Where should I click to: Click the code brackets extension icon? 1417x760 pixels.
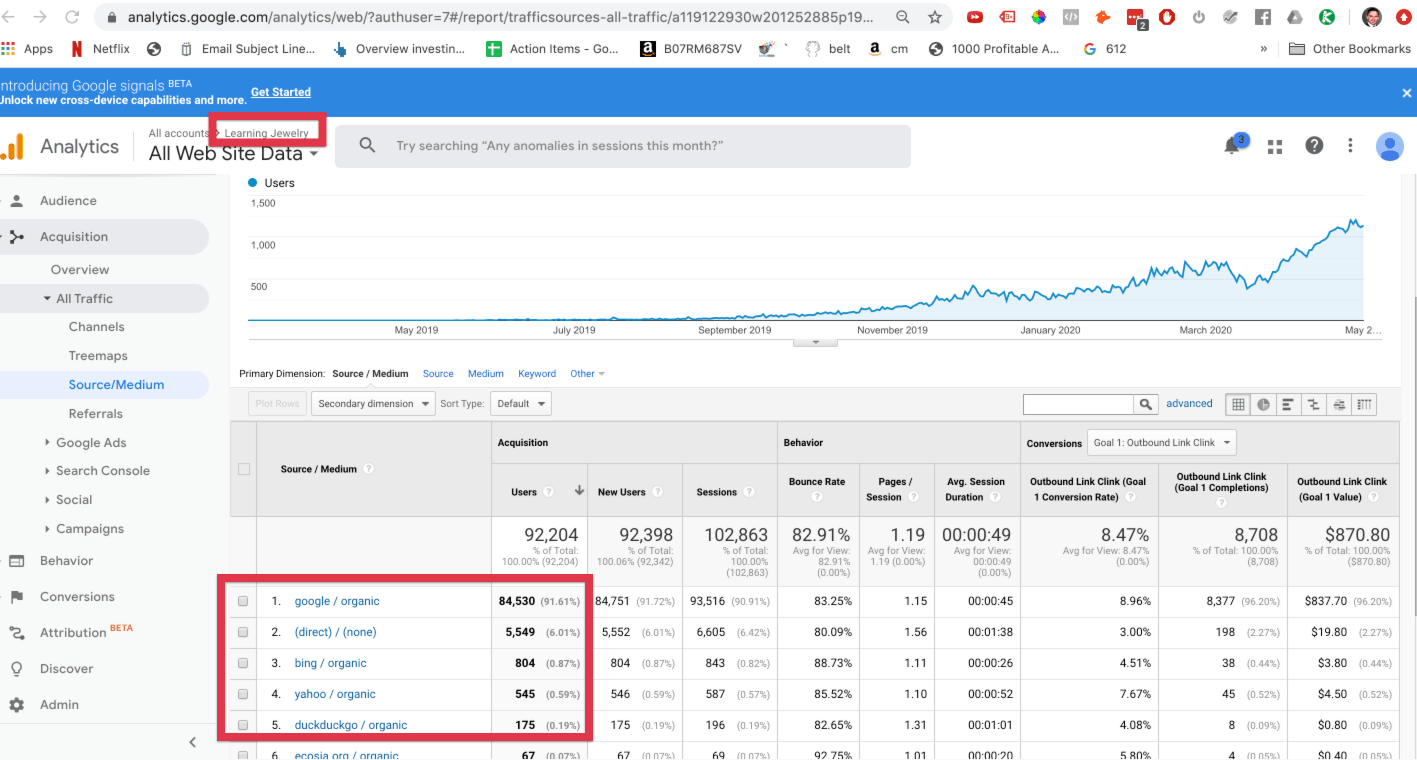click(1070, 17)
